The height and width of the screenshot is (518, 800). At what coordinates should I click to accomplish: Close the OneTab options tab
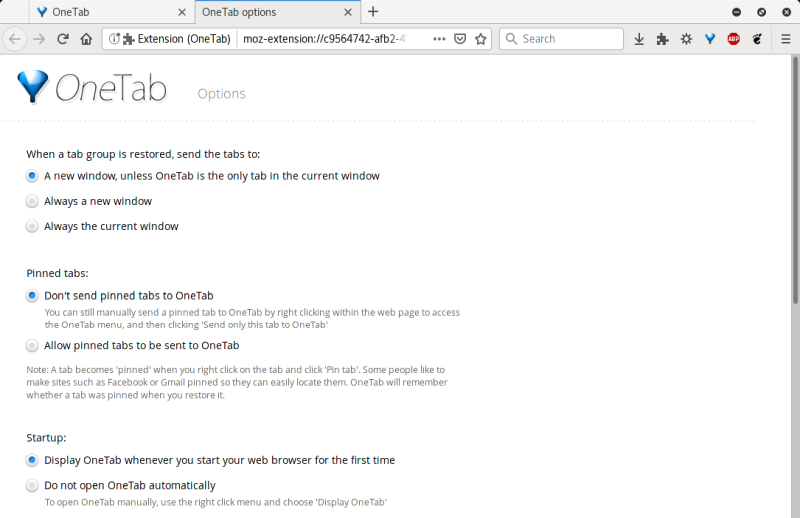point(348,12)
